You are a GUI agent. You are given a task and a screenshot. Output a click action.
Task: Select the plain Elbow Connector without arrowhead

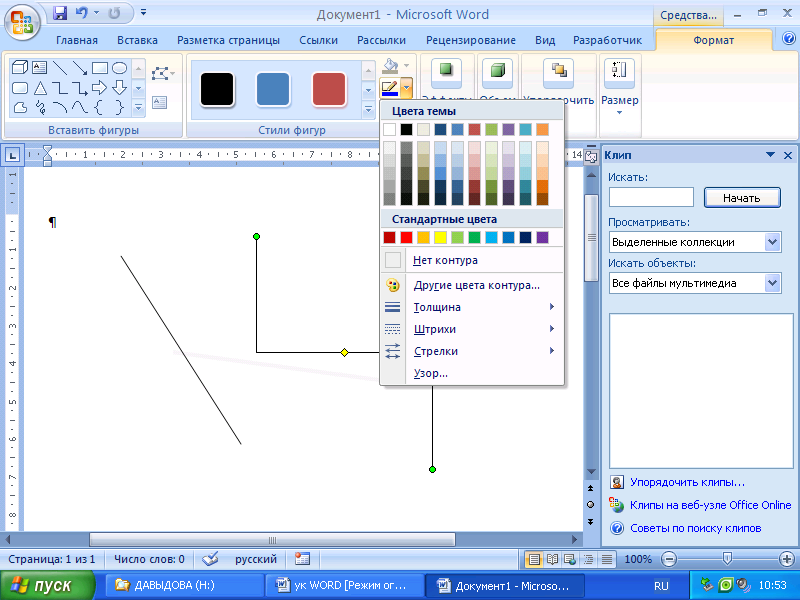point(60,88)
